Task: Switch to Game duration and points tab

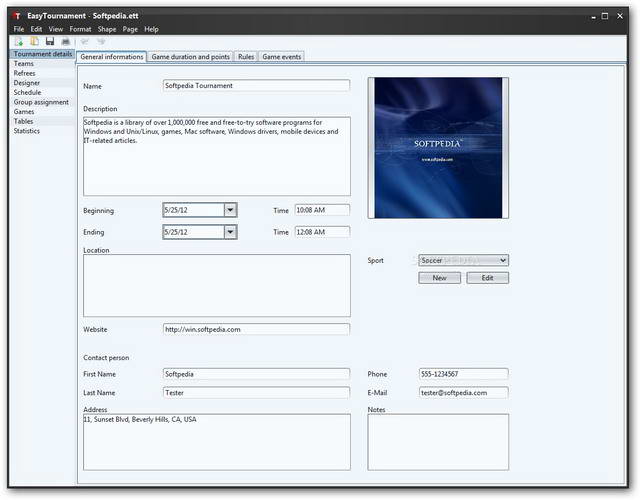Action: [191, 57]
